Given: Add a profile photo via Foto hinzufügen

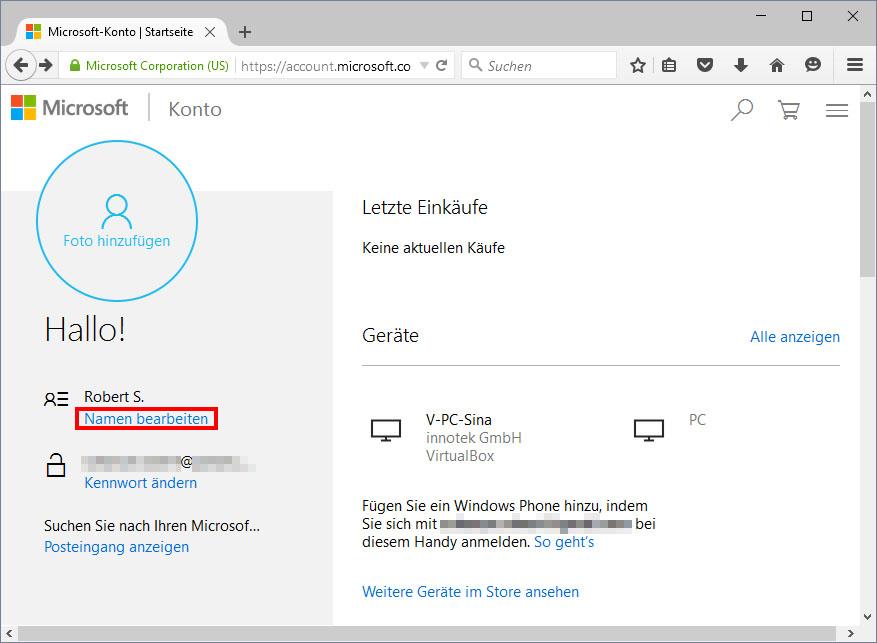Looking at the screenshot, I should 117,221.
